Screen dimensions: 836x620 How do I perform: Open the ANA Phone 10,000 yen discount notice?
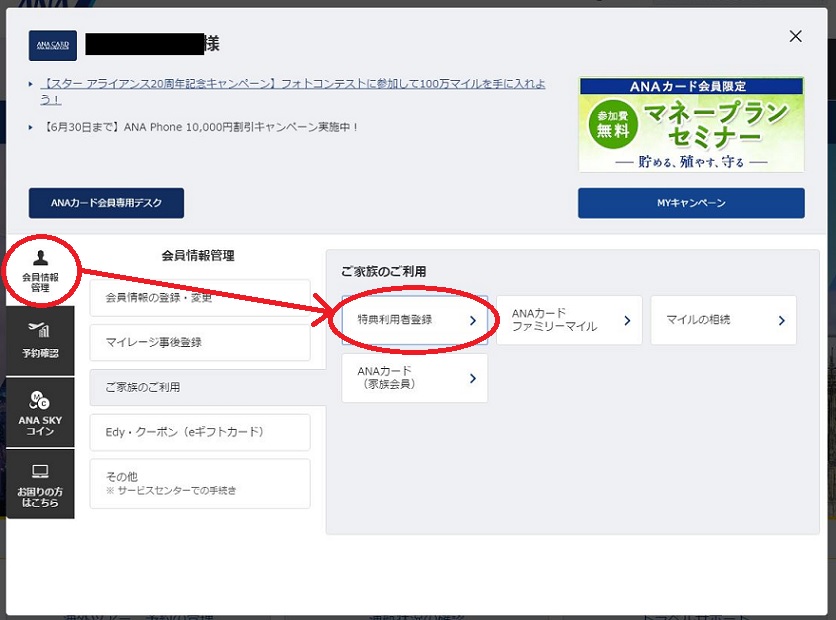tap(200, 127)
